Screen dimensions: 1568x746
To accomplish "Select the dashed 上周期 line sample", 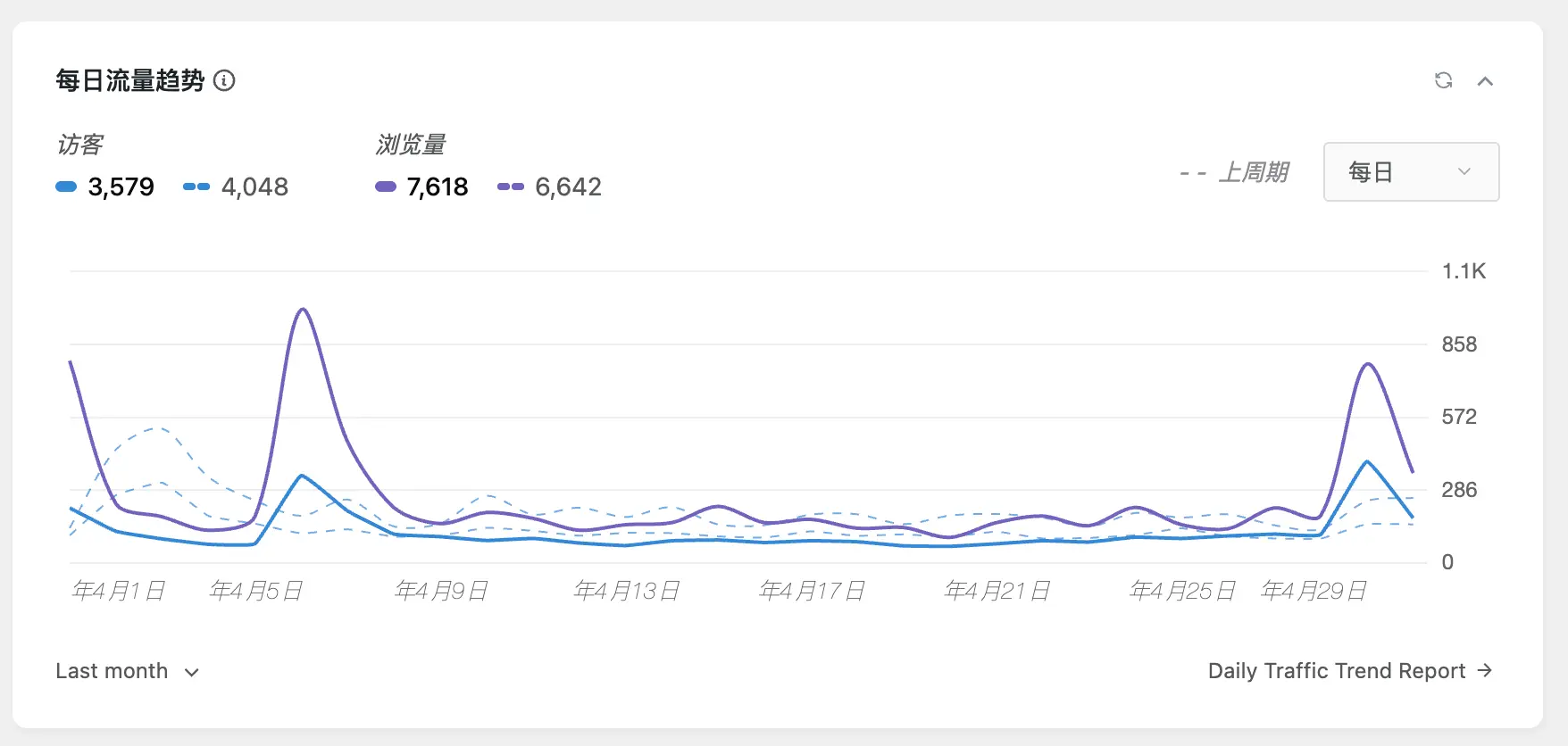I will pyautogui.click(x=1194, y=172).
